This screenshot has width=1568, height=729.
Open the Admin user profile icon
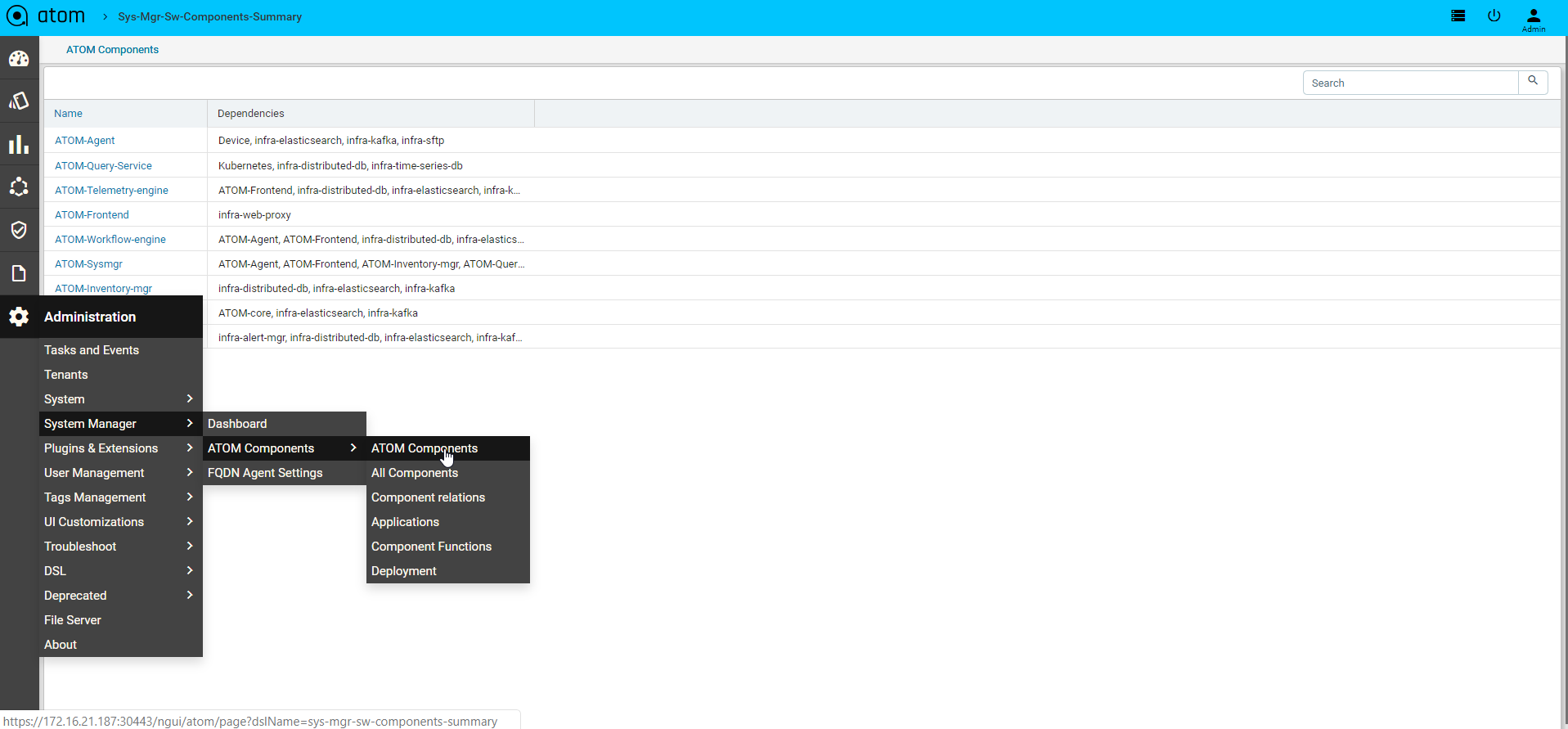pyautogui.click(x=1534, y=20)
